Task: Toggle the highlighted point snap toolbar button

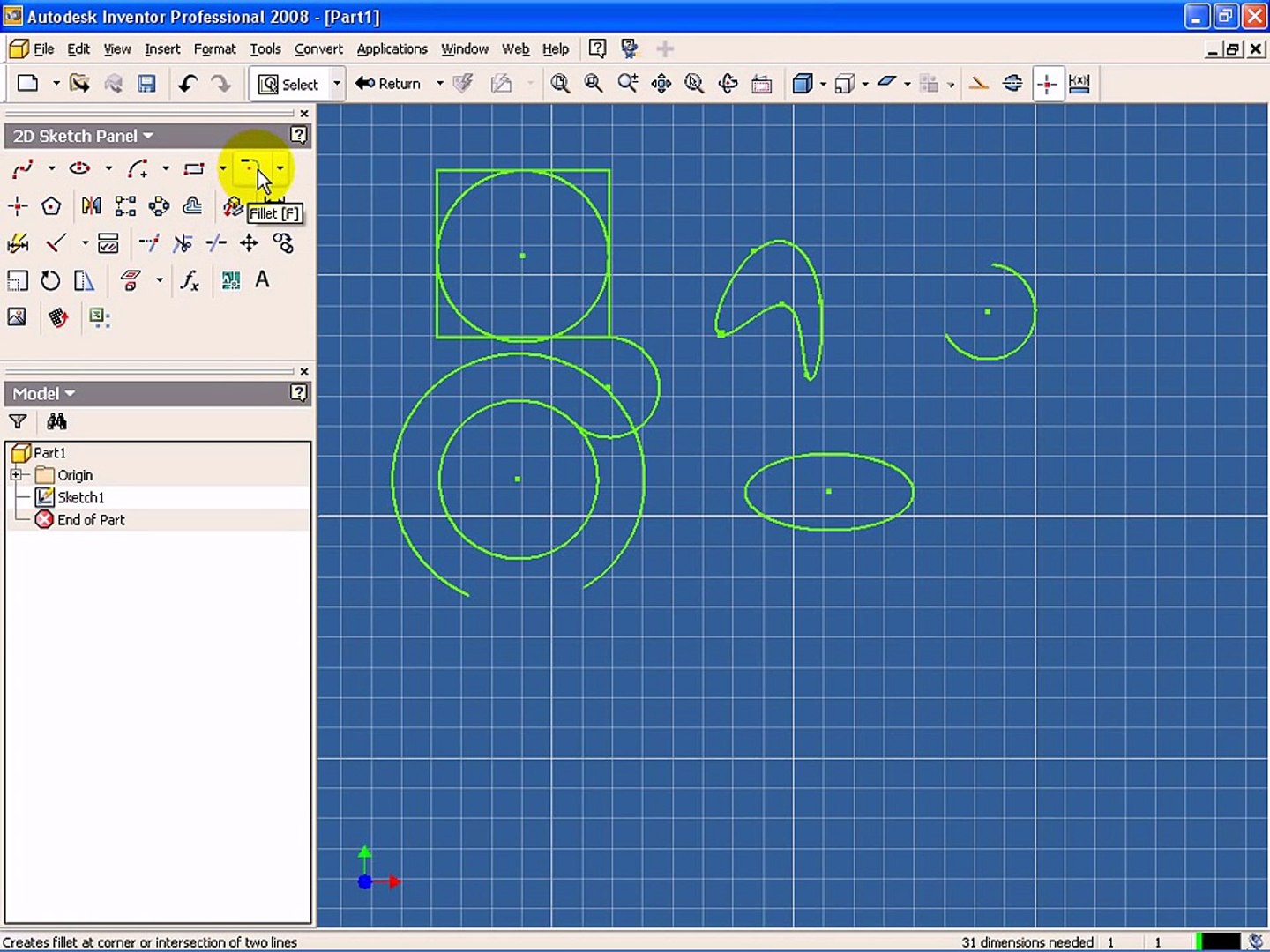Action: 1047,84
